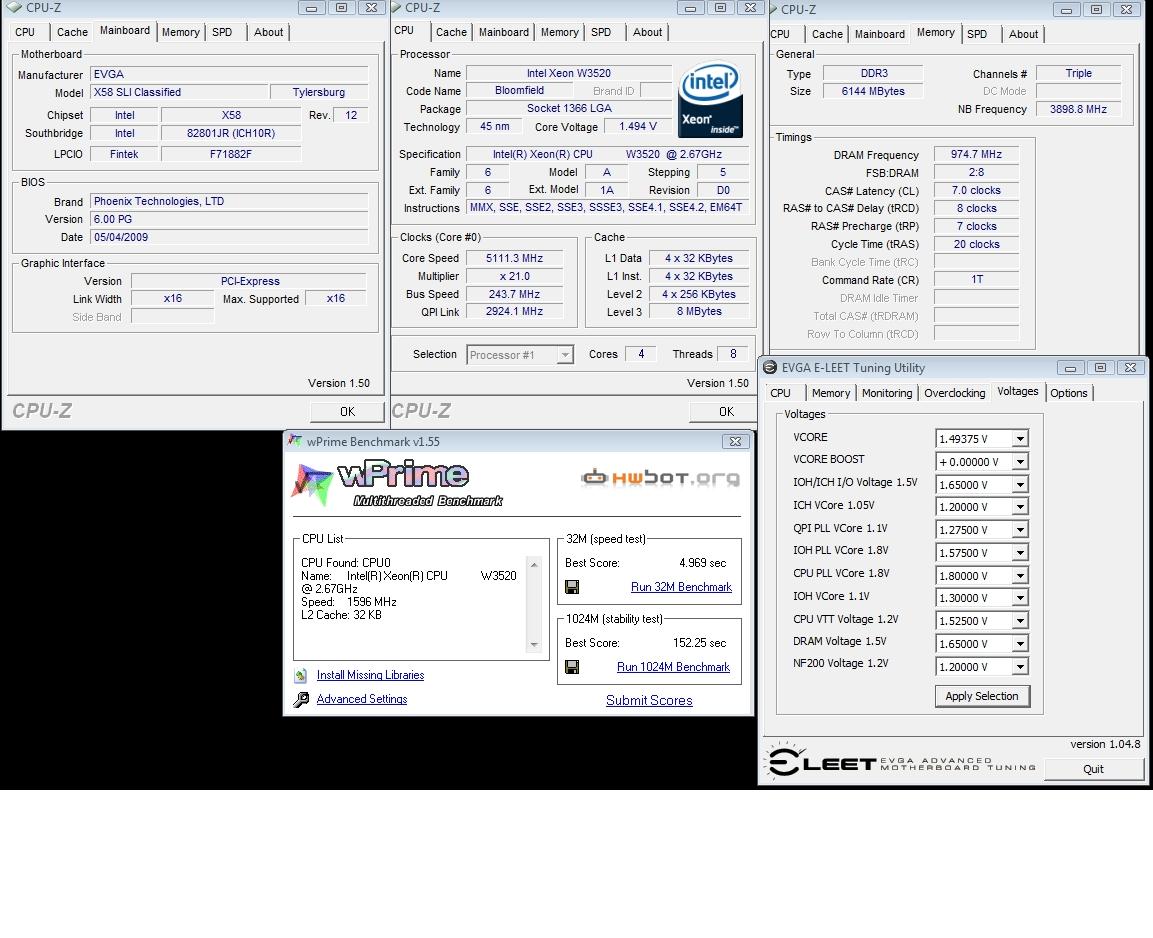Click the BIOS date 05/04/2009 field
Screen dimensions: 1153x938
pos(229,237)
